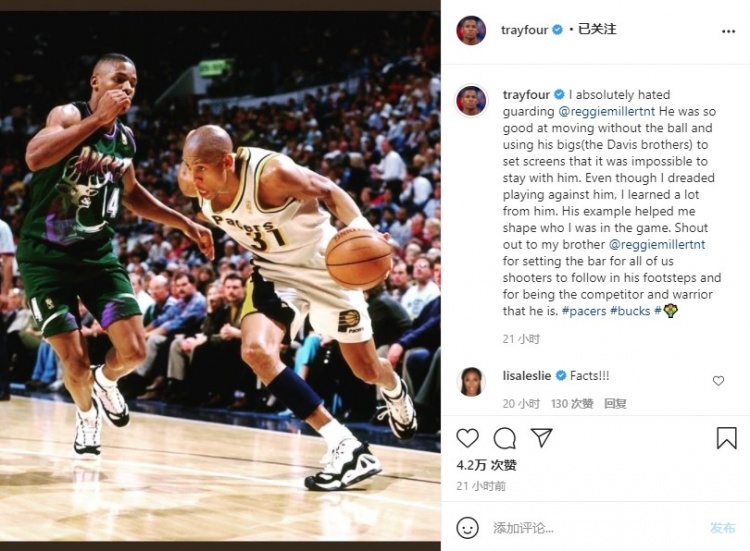
Task: Click trayfour's profile avatar in the header
Action: 471,30
